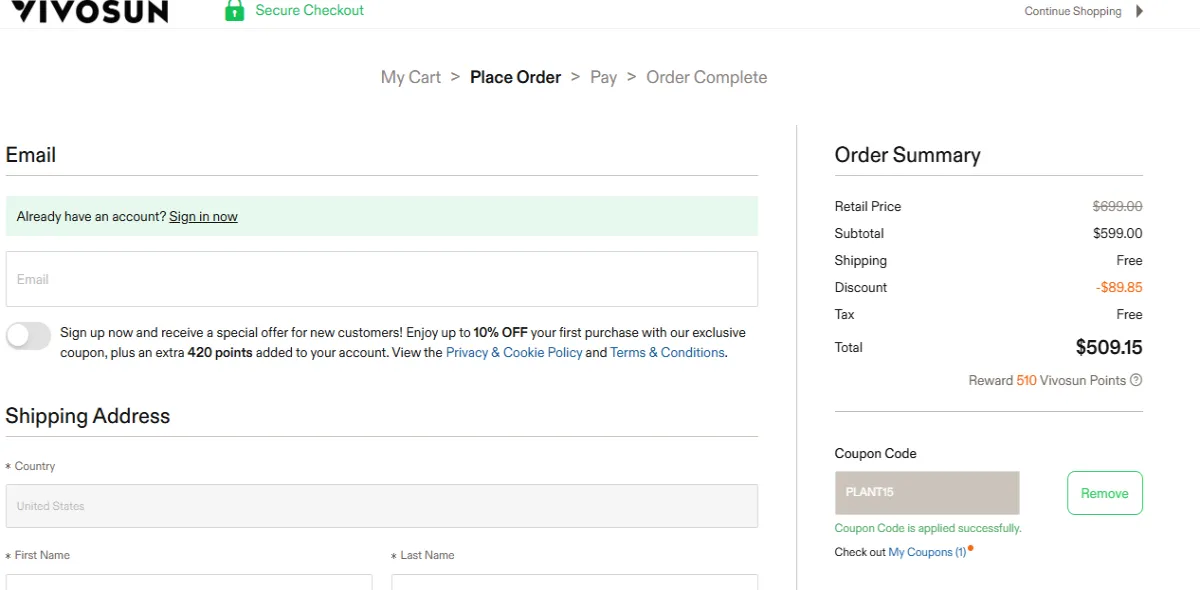
Task: Enable the new customer sign-up offer toggle
Action: pos(28,336)
